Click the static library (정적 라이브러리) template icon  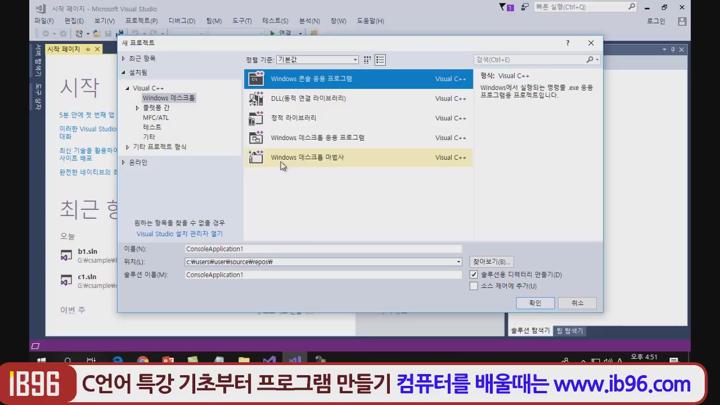point(256,118)
